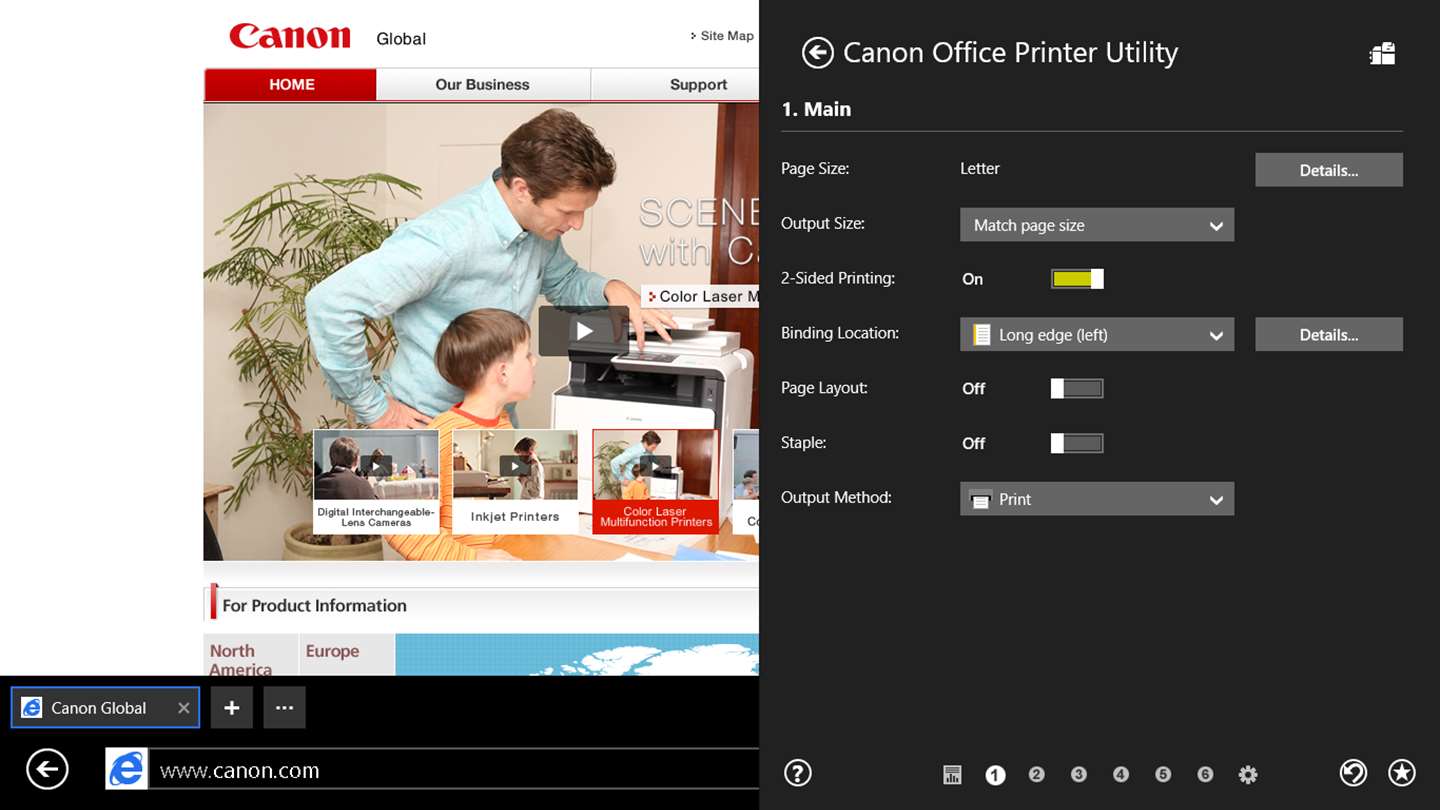Go to settings page 3

click(x=1079, y=774)
